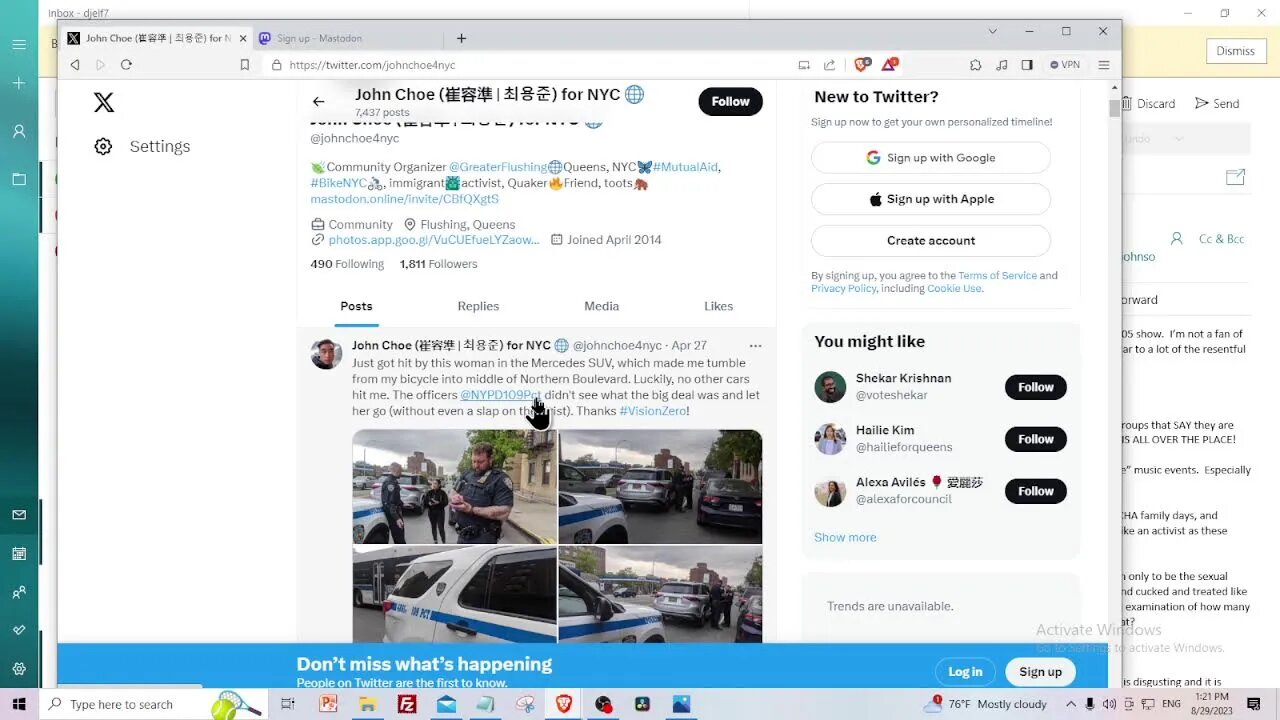This screenshot has width=1280, height=720.
Task: Follow Shekar Krishnan
Action: (x=1036, y=387)
